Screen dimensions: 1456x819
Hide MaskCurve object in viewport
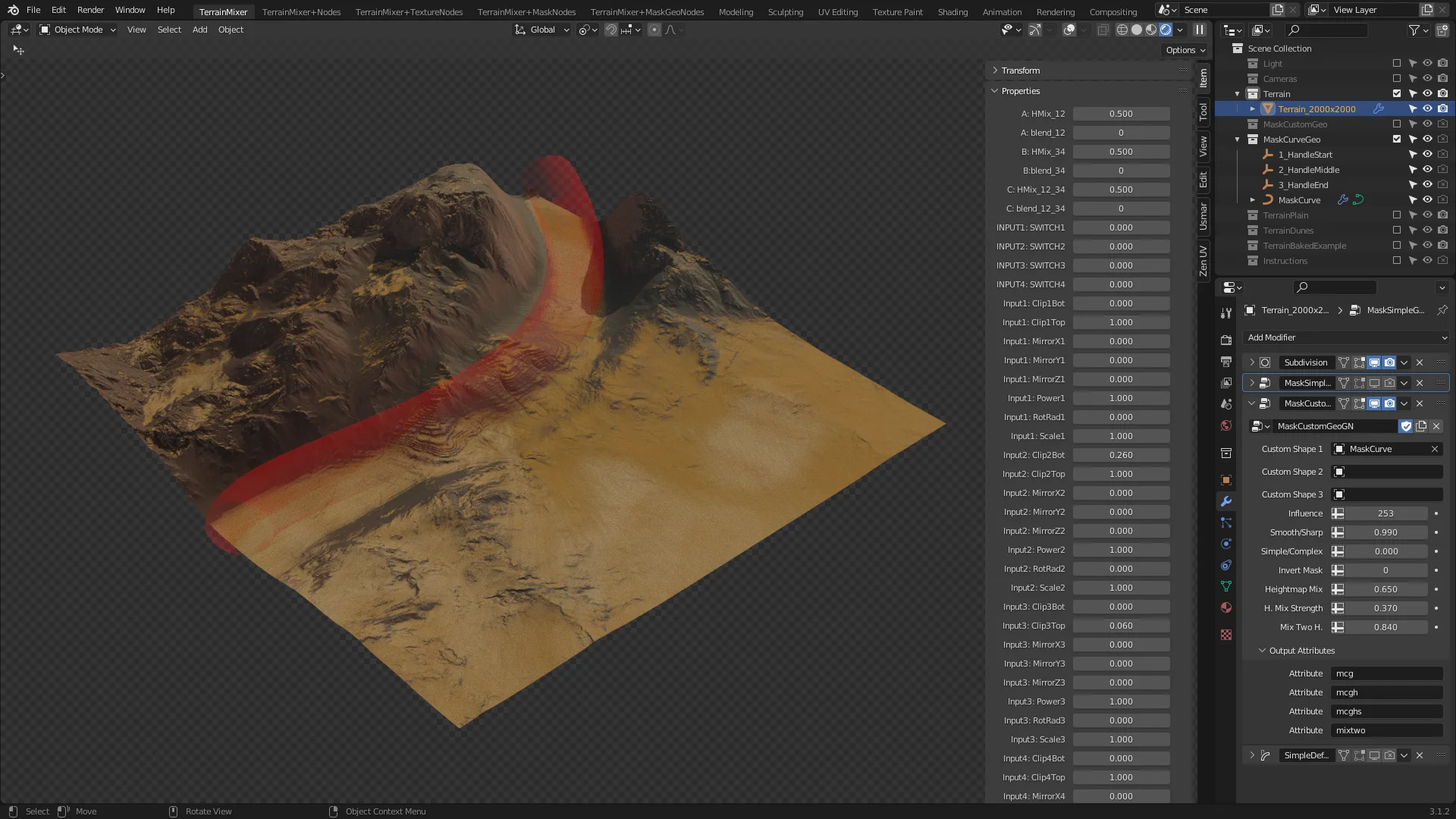coord(1427,200)
